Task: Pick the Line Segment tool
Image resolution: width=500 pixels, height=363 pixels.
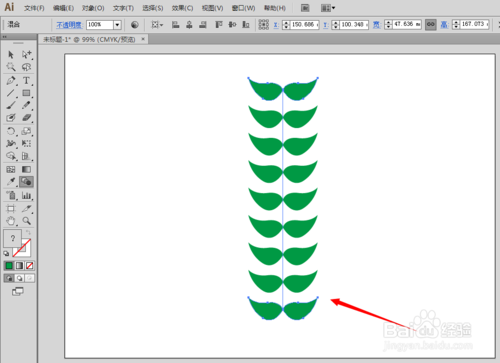Action: point(11,93)
